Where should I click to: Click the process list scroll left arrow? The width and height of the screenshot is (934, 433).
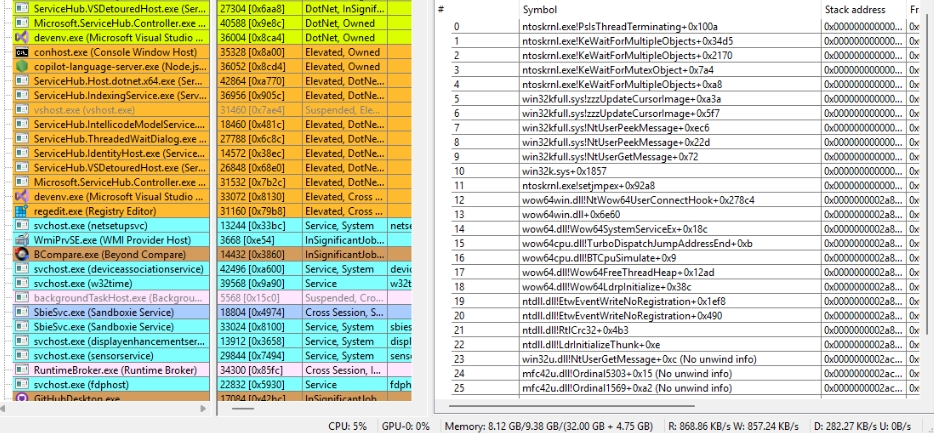click(x=5, y=409)
